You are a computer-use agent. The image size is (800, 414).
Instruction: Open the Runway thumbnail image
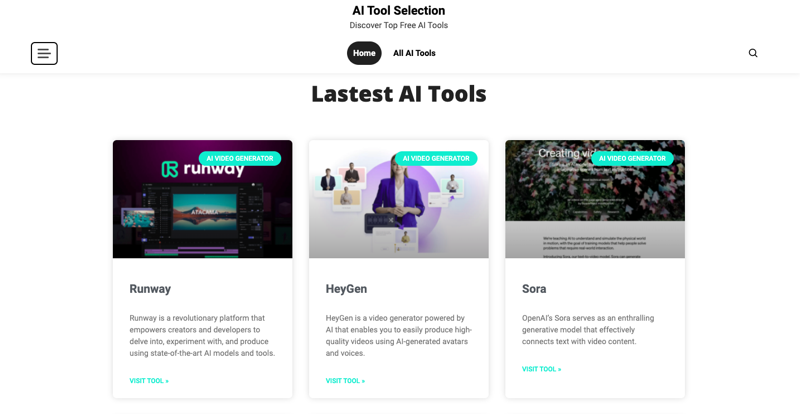click(203, 199)
